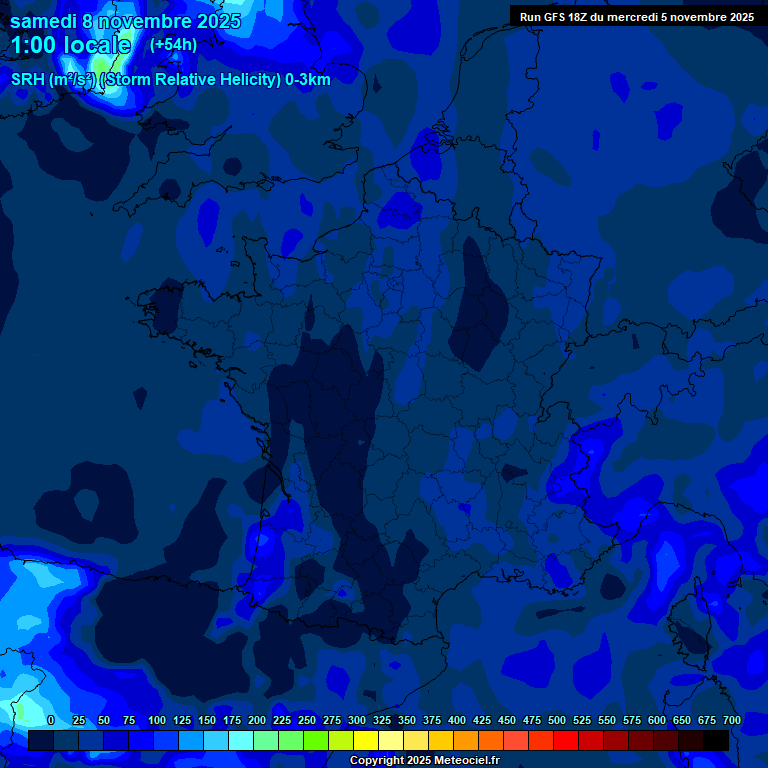This screenshot has width=768, height=768.
Task: Click the 1:00 locale time label
Action: coord(70,45)
